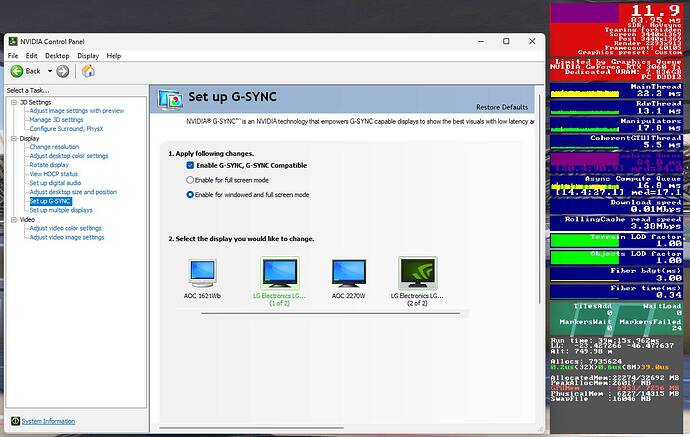Select LG Electronics display 2 of 2
The height and width of the screenshot is (437, 690).
(x=418, y=274)
